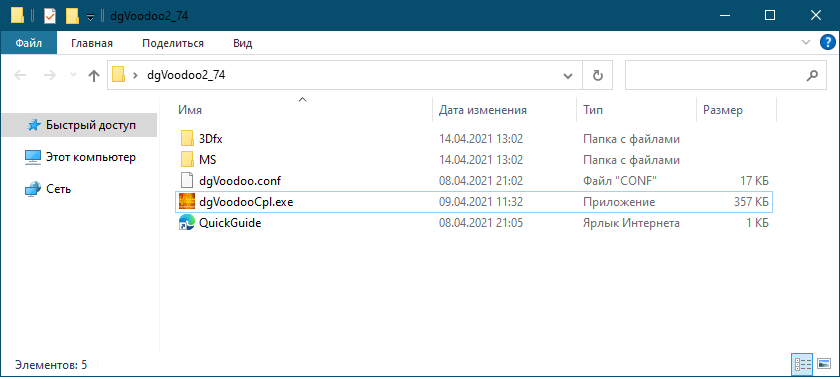Click the dgVoodooCpl.exe application icon
840x377 pixels.
point(187,202)
